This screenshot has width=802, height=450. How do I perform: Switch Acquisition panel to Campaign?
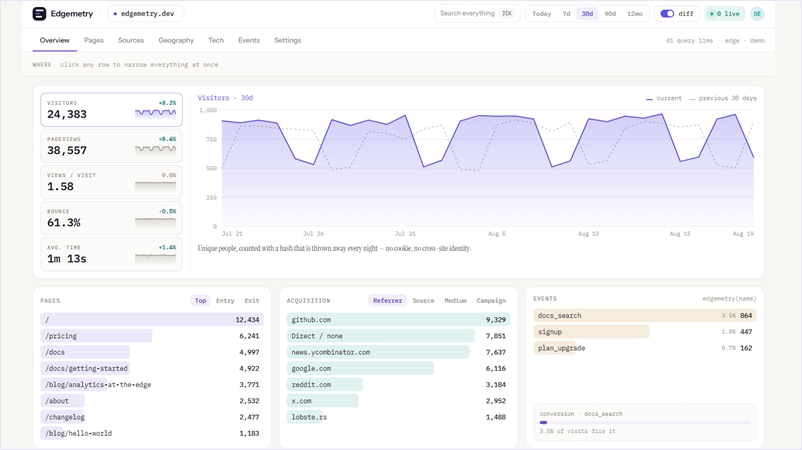click(x=491, y=301)
